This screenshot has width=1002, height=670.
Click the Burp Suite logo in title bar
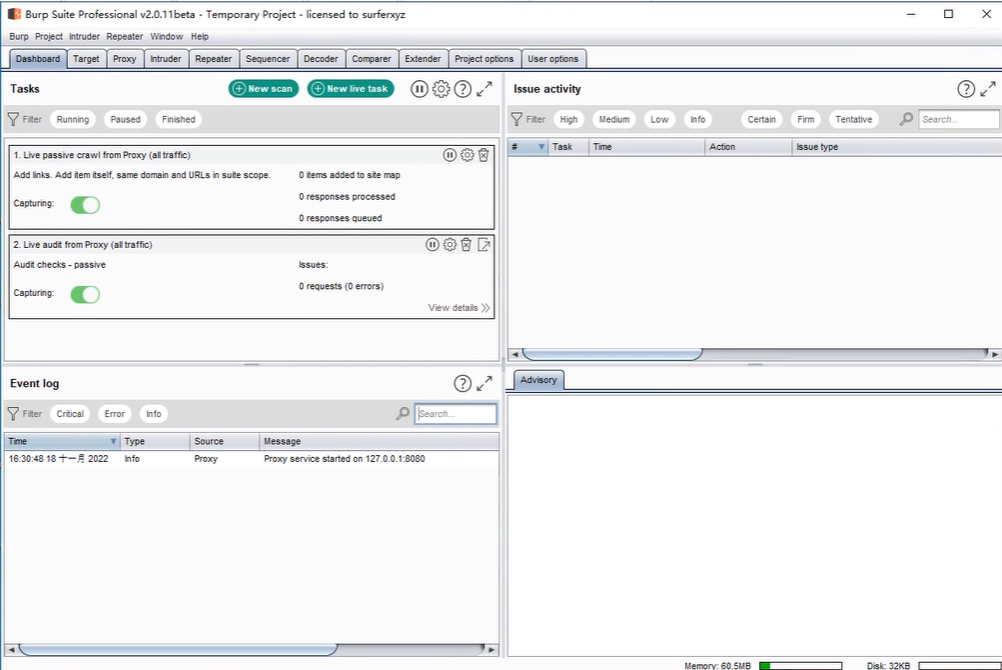click(x=14, y=13)
